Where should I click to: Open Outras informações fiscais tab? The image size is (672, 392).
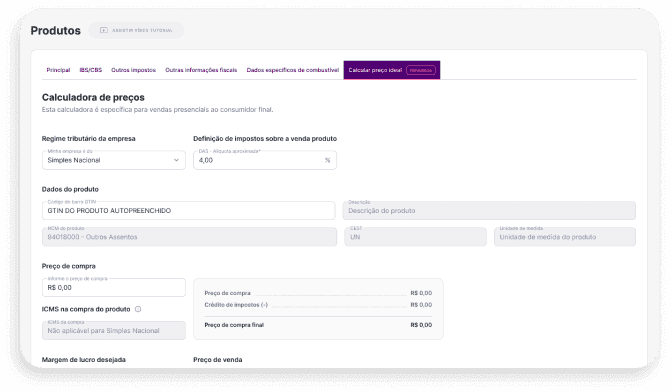(x=201, y=70)
